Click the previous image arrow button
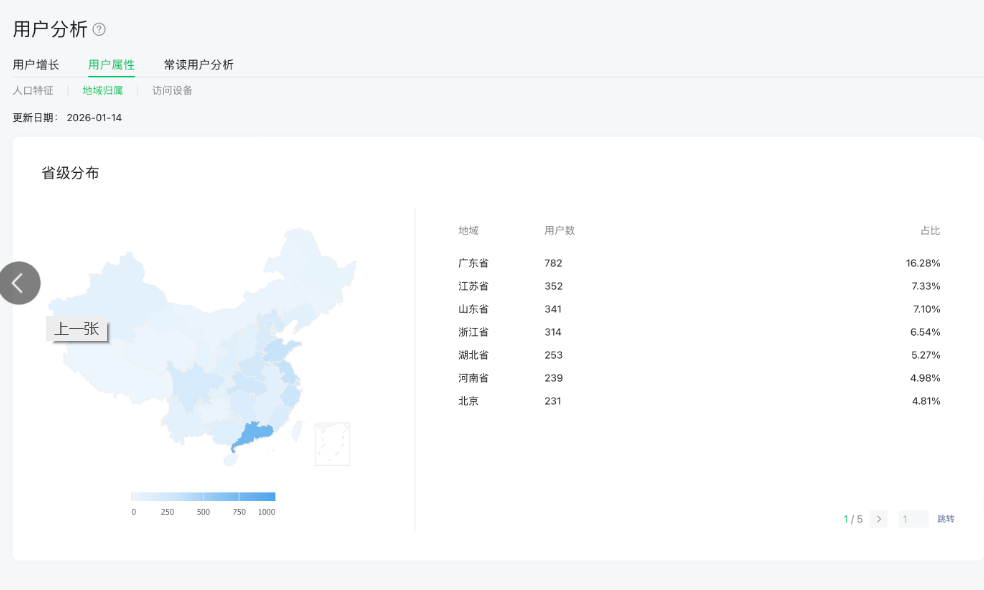The height and width of the screenshot is (590, 984). [x=19, y=283]
